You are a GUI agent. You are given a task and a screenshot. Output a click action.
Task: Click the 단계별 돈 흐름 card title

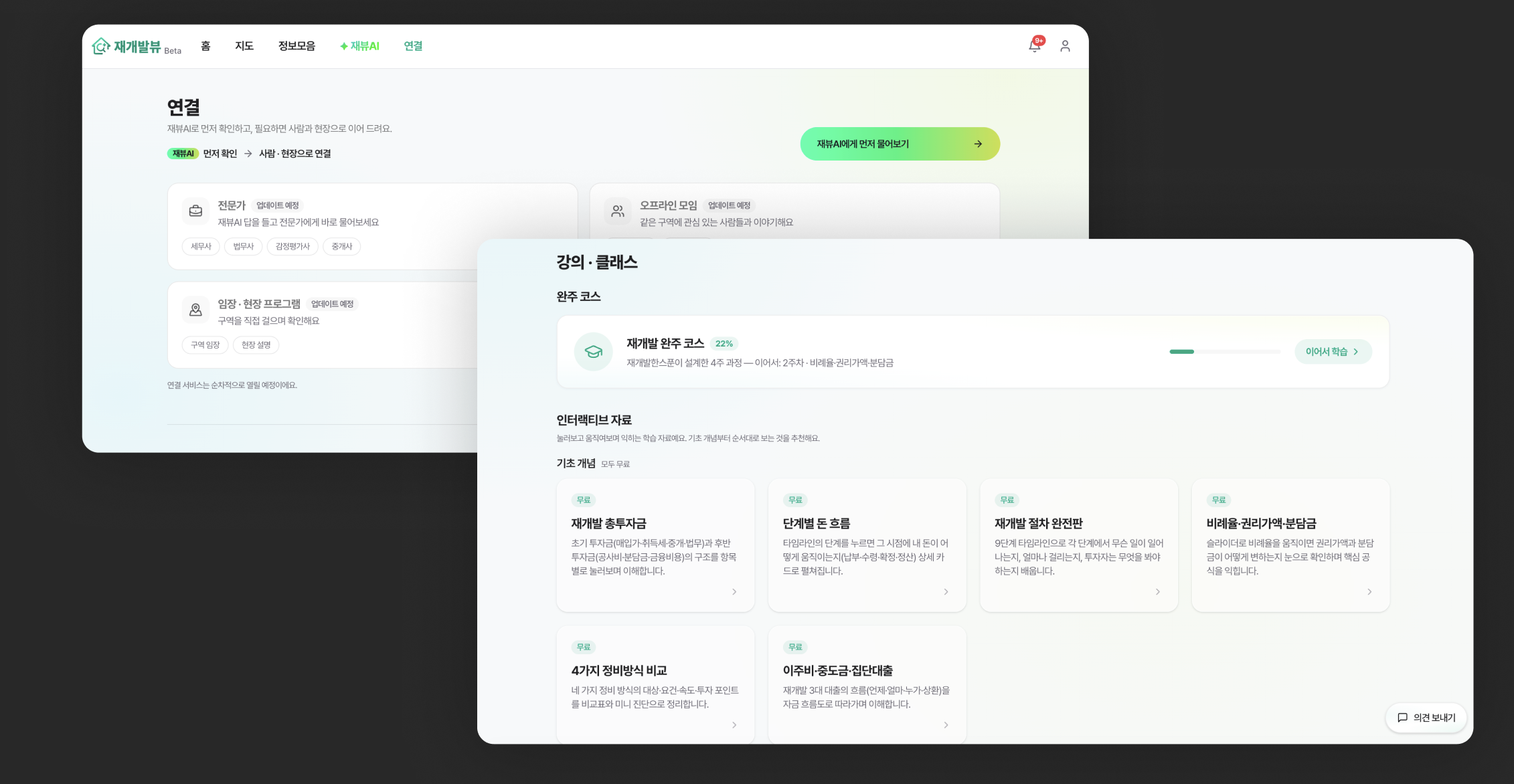point(816,523)
